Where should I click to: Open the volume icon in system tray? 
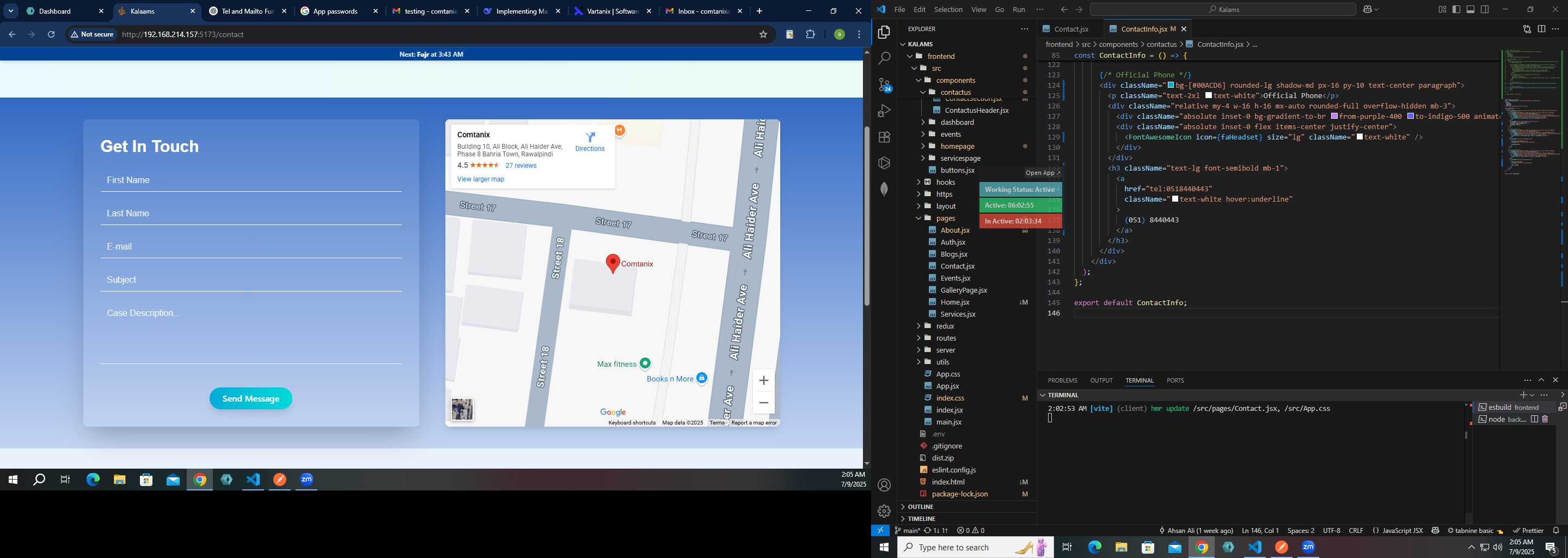click(1497, 547)
